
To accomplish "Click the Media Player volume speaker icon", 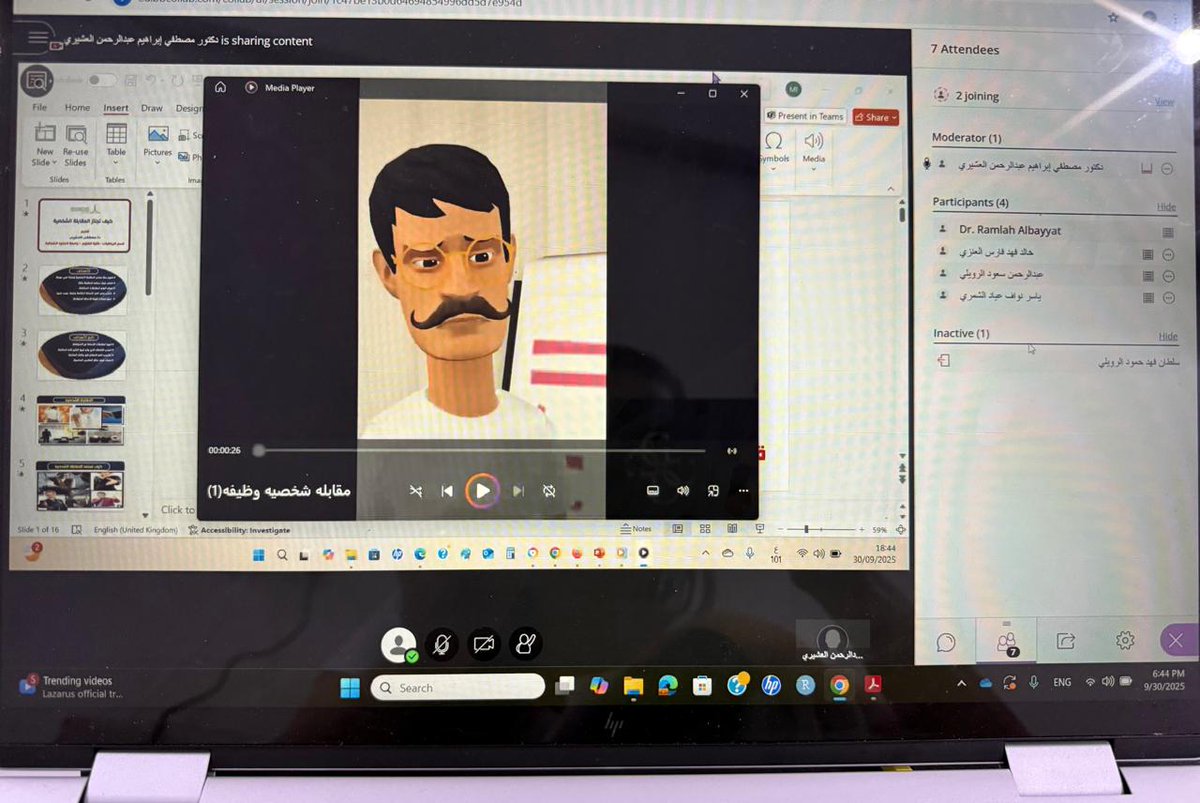I will click(x=683, y=491).
